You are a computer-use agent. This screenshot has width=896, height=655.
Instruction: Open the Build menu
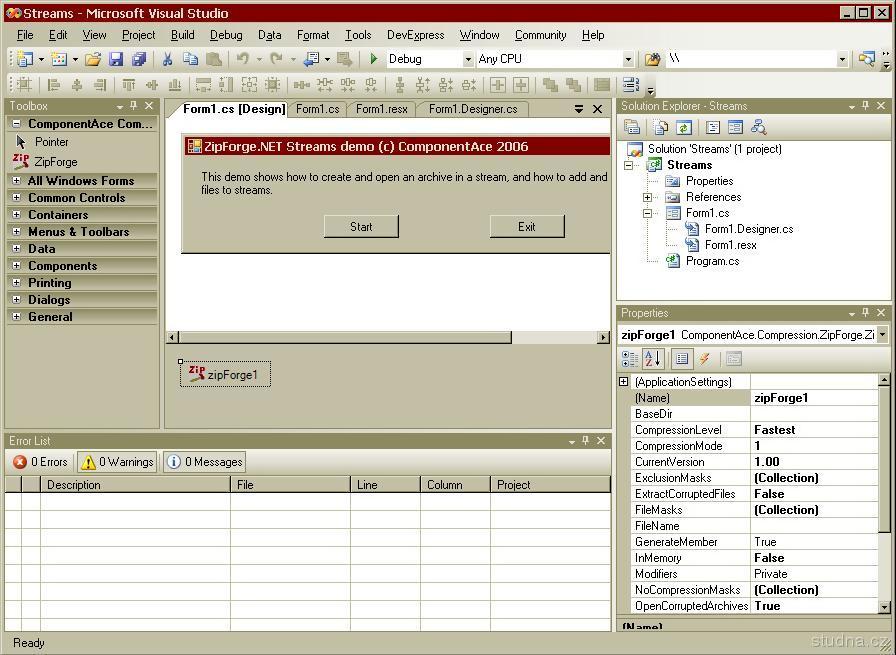click(182, 35)
